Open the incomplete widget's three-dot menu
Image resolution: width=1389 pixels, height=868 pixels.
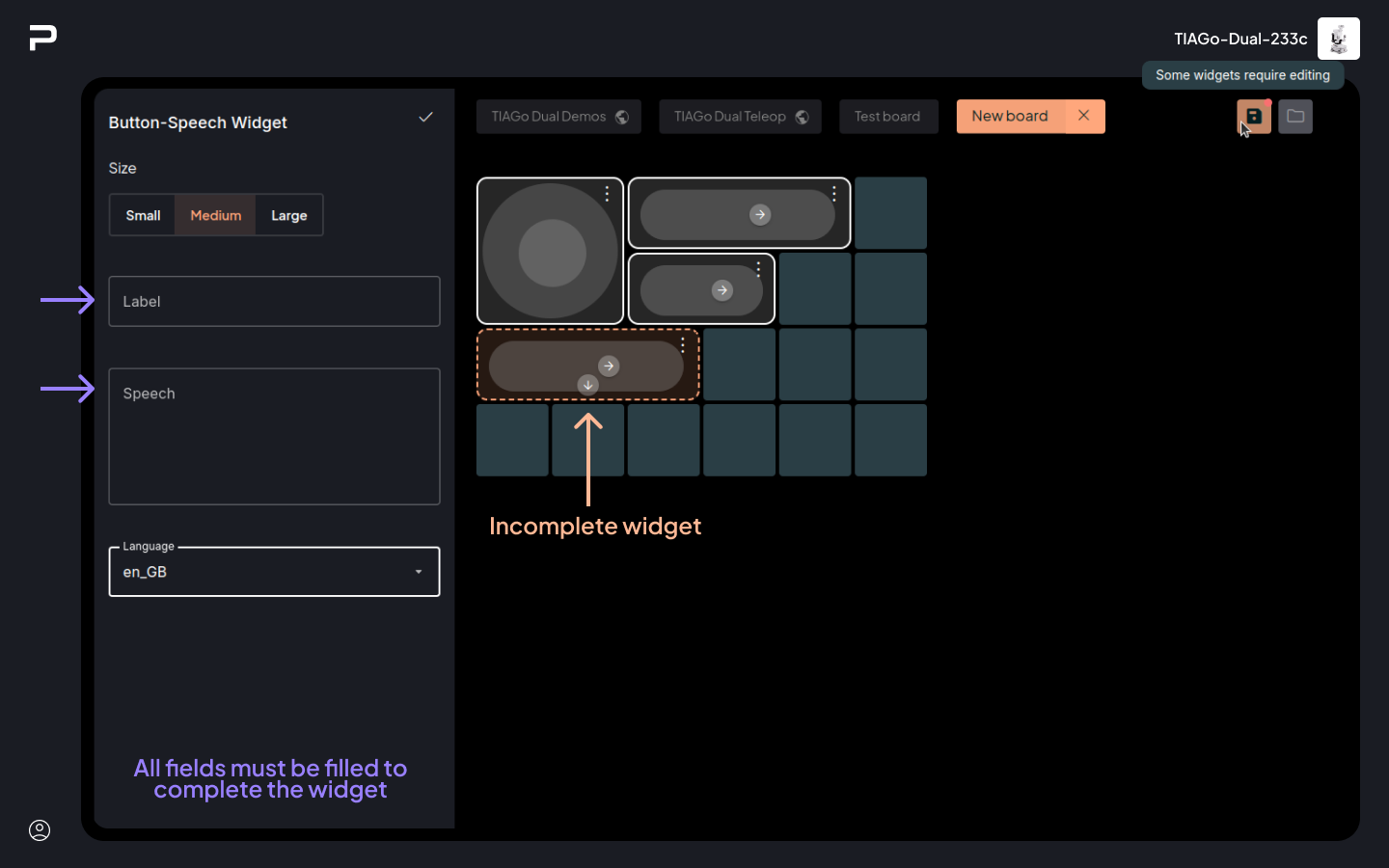tap(683, 344)
